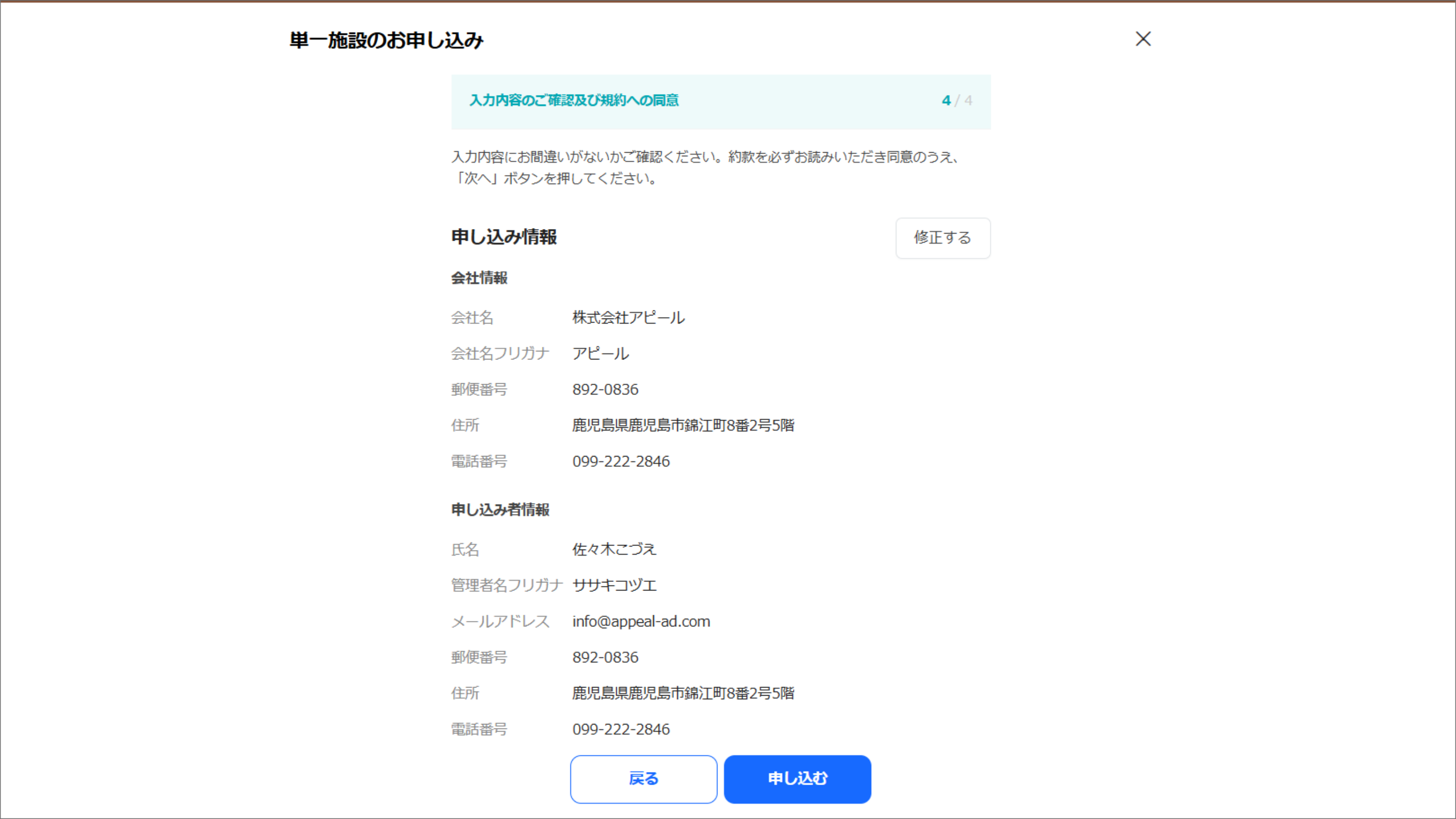The width and height of the screenshot is (1456, 819).
Task: Click the 会社情報 subheading
Action: click(479, 278)
